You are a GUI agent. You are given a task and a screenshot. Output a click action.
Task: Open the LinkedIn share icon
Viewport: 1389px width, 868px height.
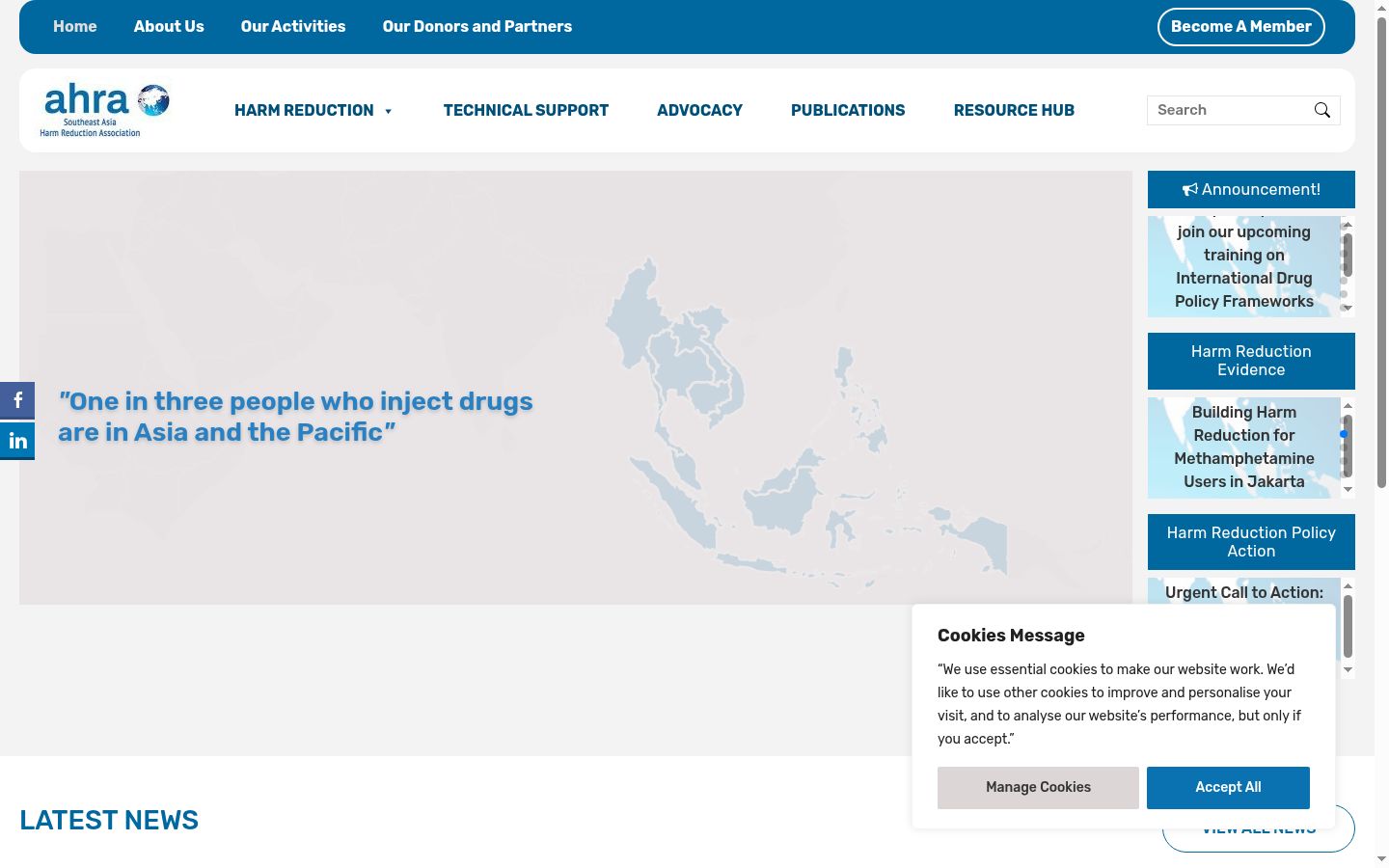(17, 442)
